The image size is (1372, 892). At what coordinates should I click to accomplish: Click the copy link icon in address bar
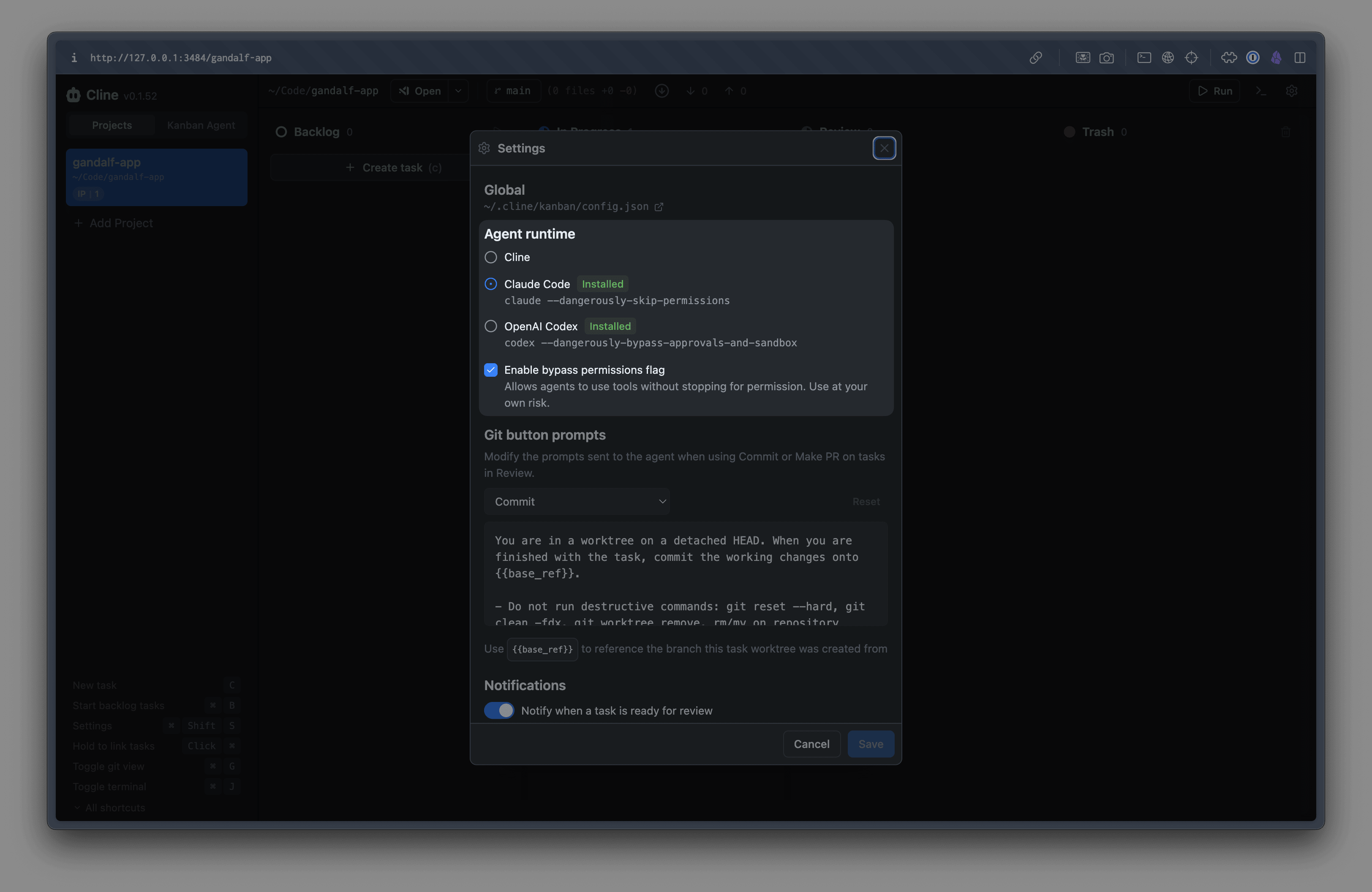(1035, 57)
